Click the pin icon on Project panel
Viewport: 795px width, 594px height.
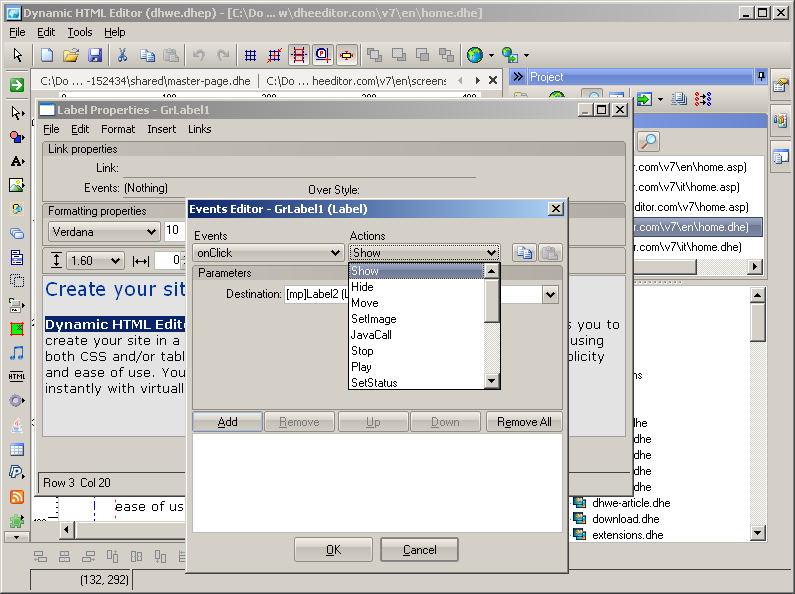pyautogui.click(x=761, y=77)
